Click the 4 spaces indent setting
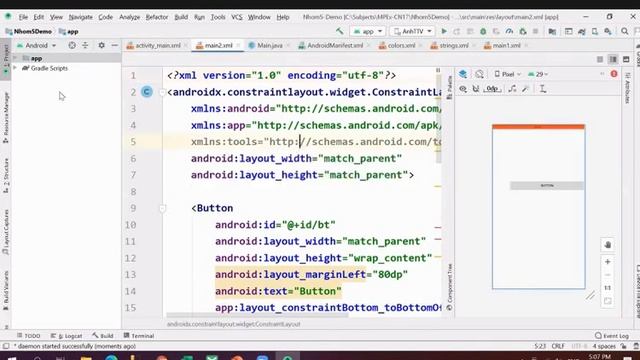This screenshot has height=360, width=640. (x=604, y=346)
